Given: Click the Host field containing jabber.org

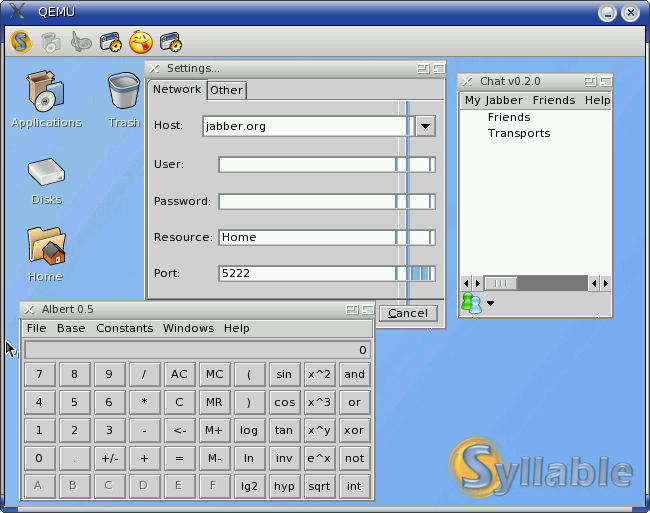Looking at the screenshot, I should coord(308,126).
